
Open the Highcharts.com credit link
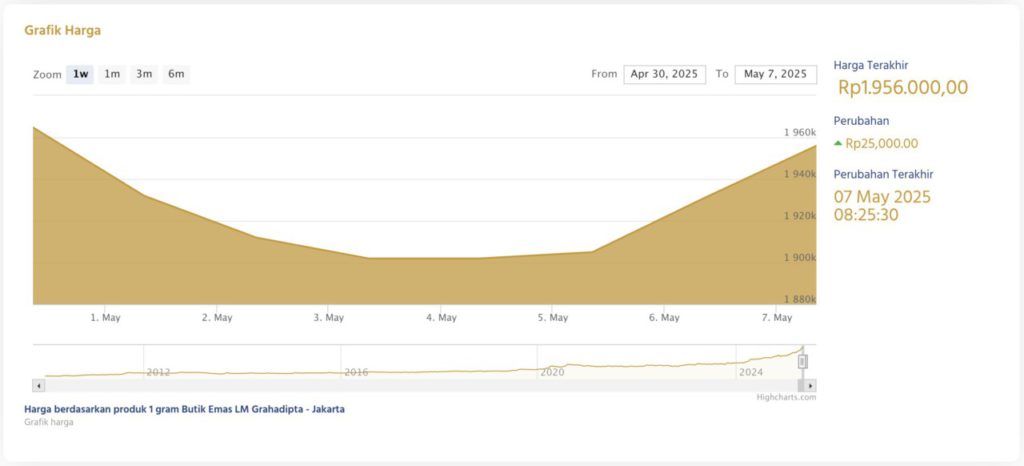(786, 397)
